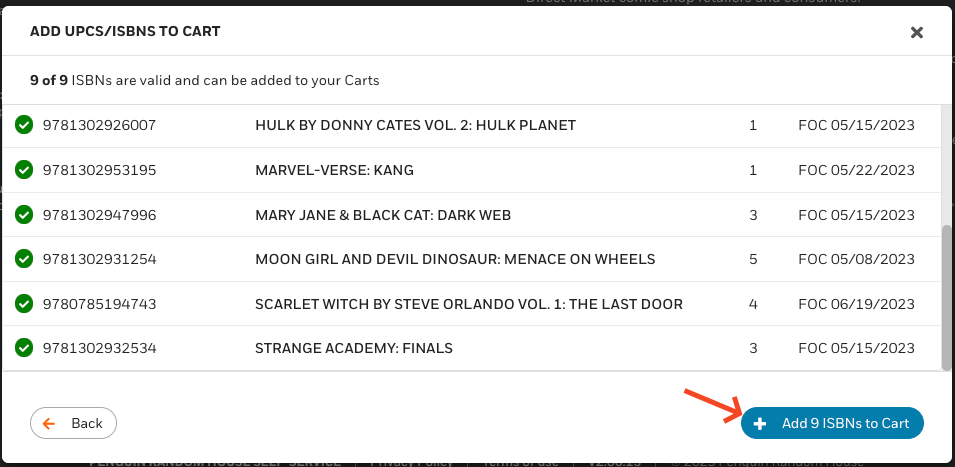955x467 pixels.
Task: Click green check next to Moon Girl row
Action: [x=24, y=259]
